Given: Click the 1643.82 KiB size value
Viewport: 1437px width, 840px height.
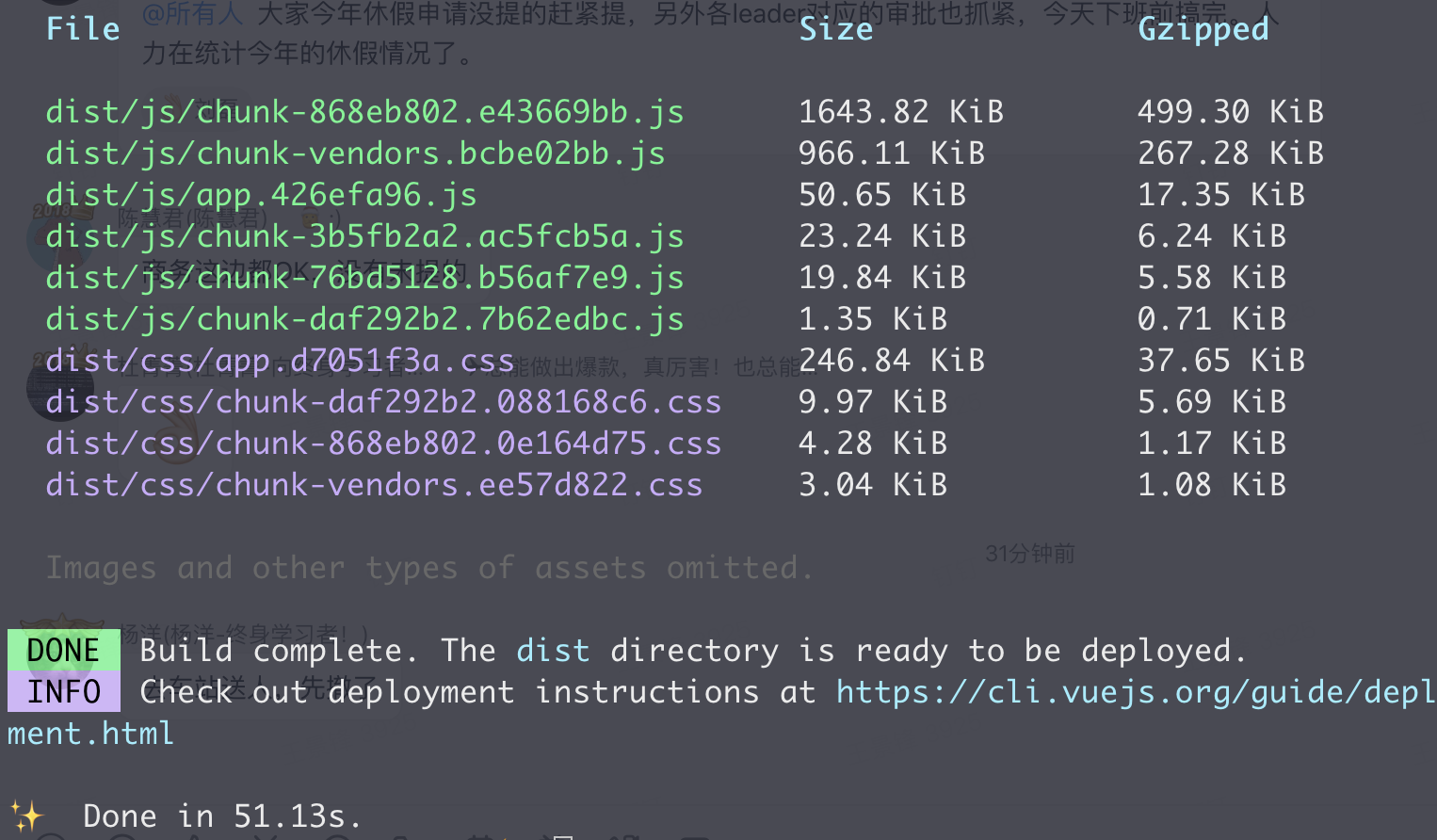Looking at the screenshot, I should pos(901,112).
